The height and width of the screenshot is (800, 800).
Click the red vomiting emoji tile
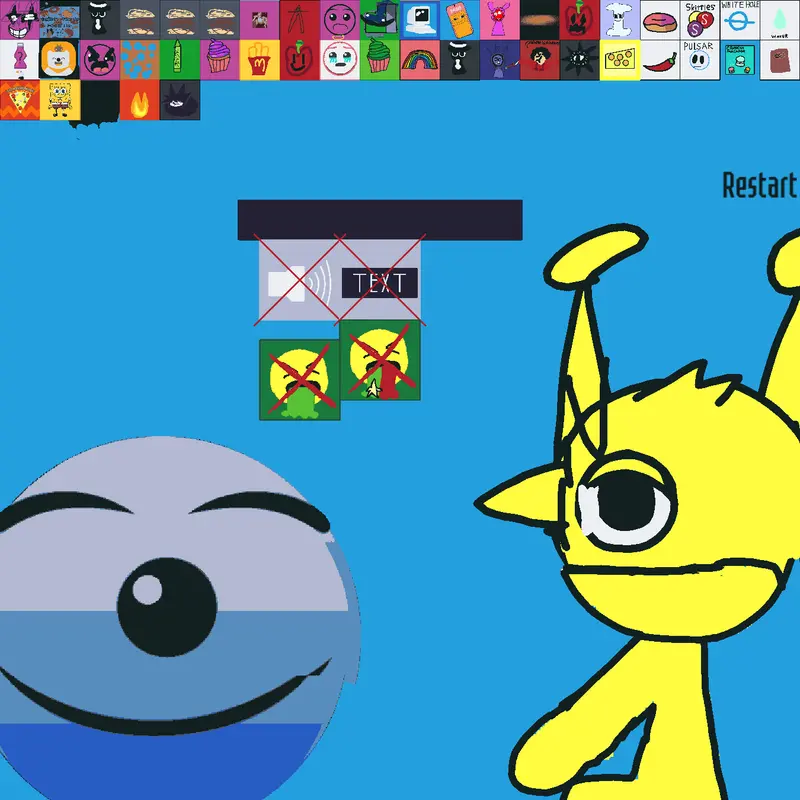click(380, 360)
